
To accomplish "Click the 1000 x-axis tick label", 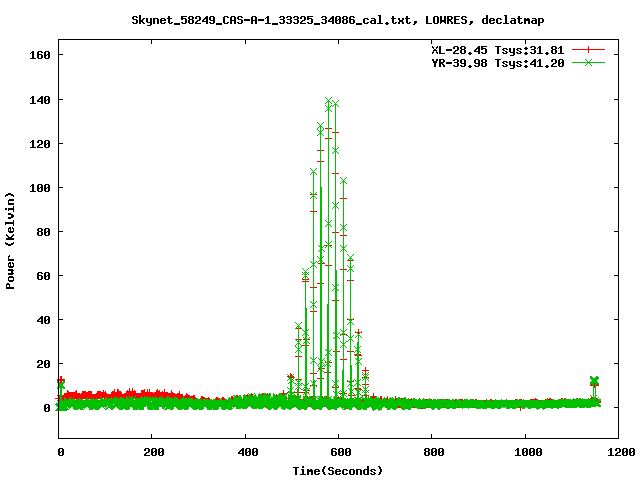I will coord(528,452).
